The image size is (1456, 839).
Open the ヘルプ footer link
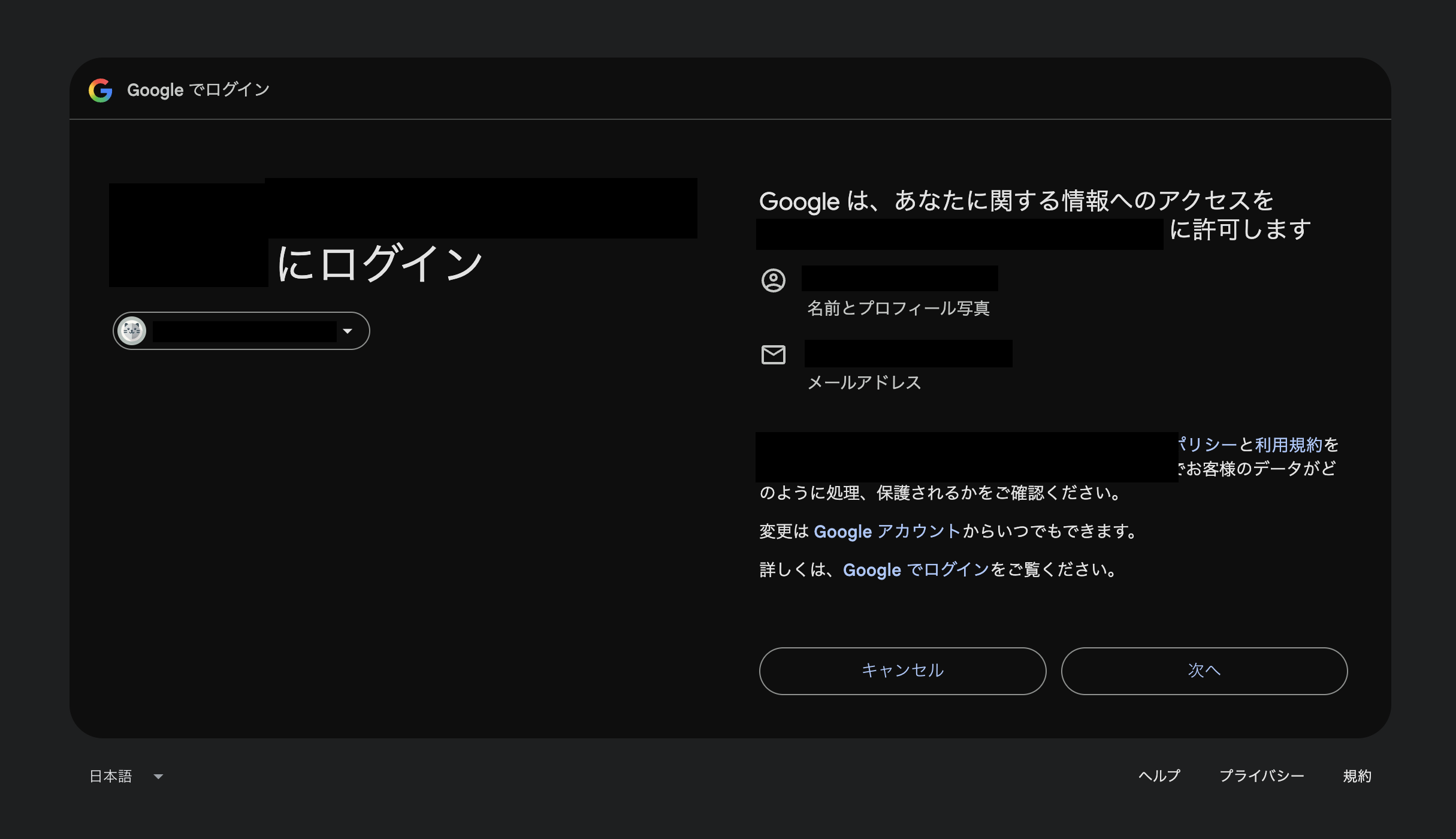[x=1159, y=776]
